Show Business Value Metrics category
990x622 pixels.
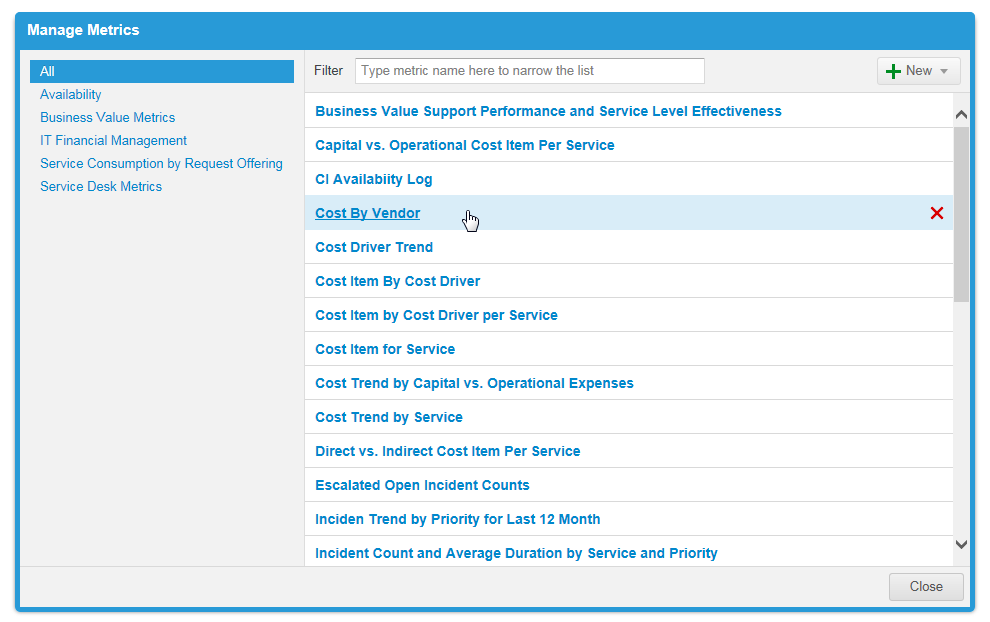click(107, 118)
